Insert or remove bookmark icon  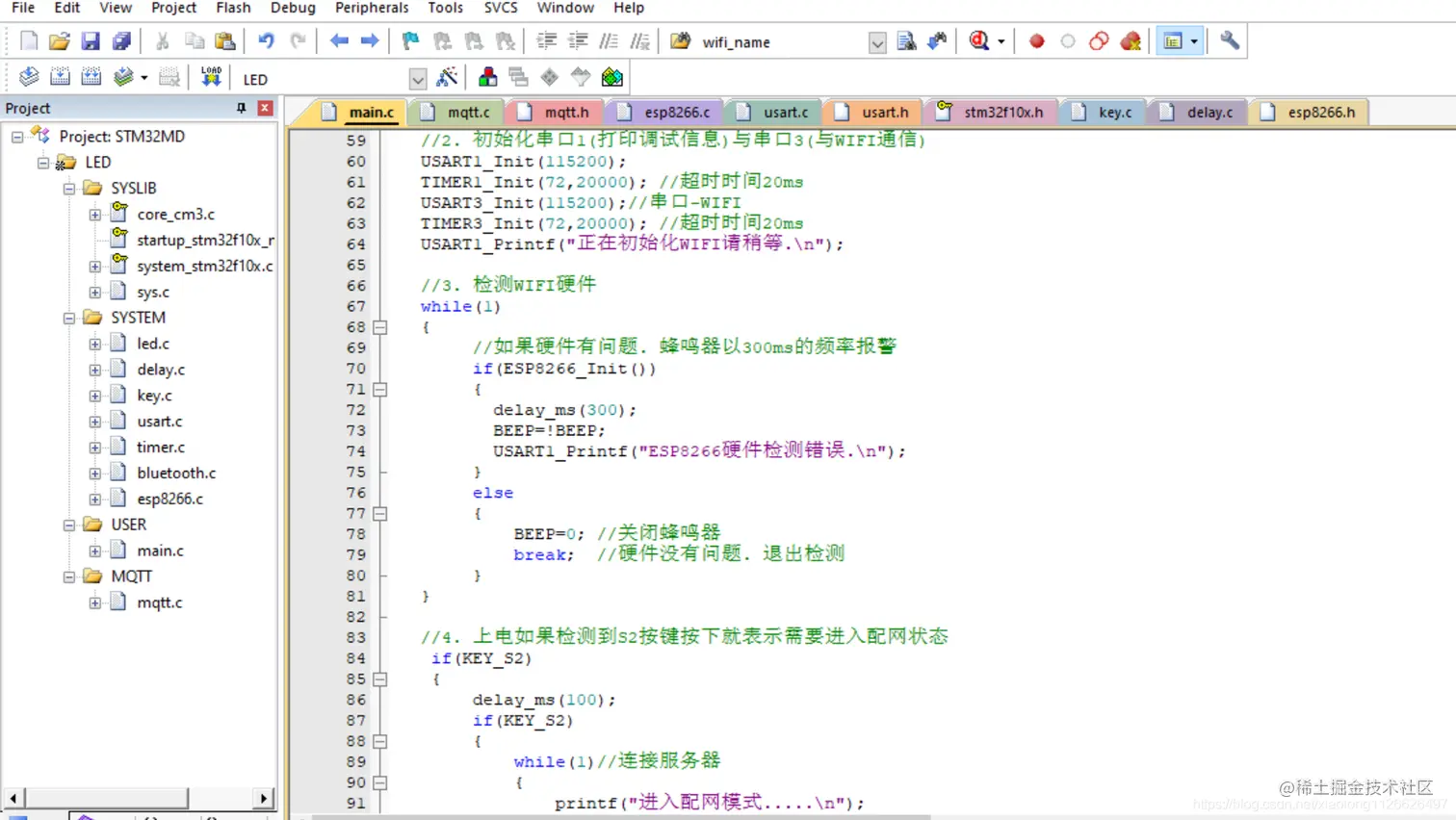(411, 41)
